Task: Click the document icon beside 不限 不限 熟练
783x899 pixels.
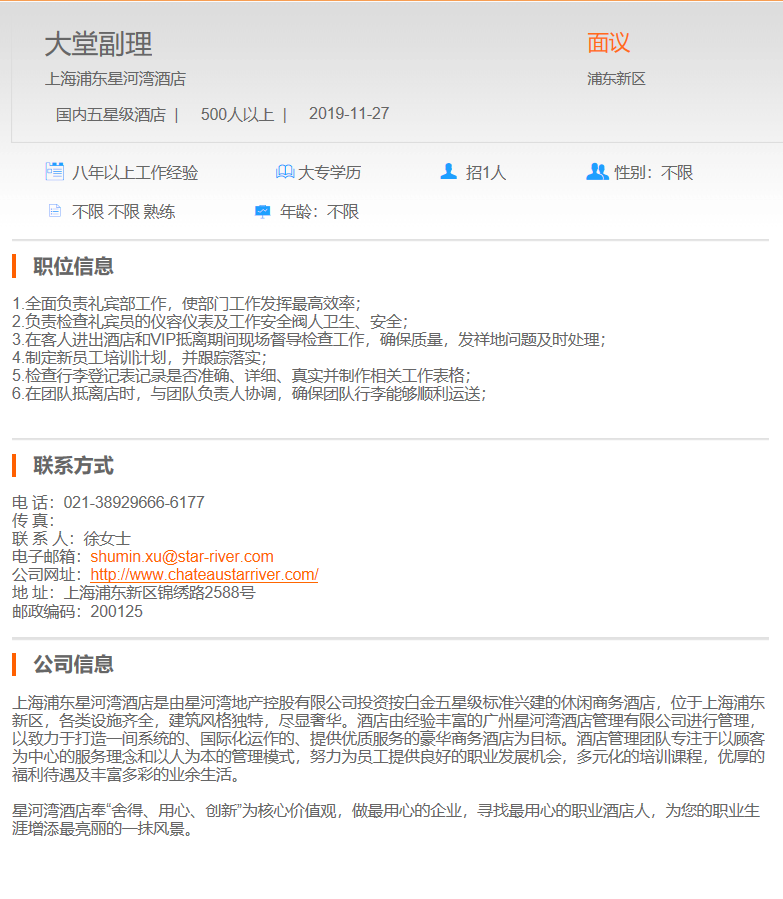Action: (55, 211)
